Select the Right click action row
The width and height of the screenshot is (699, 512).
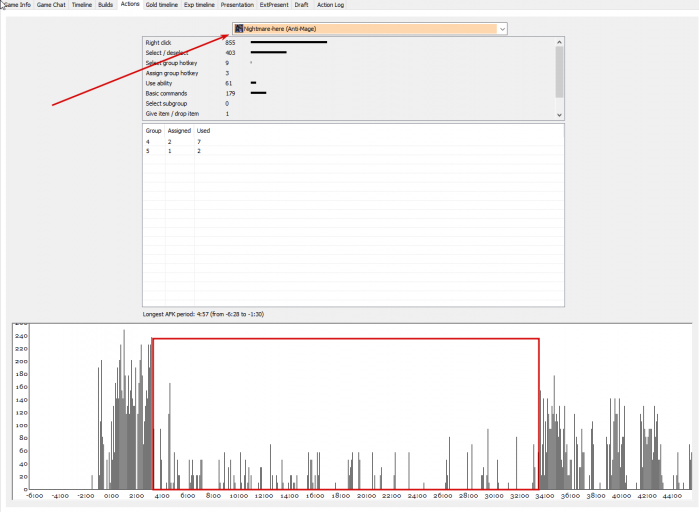[349, 42]
